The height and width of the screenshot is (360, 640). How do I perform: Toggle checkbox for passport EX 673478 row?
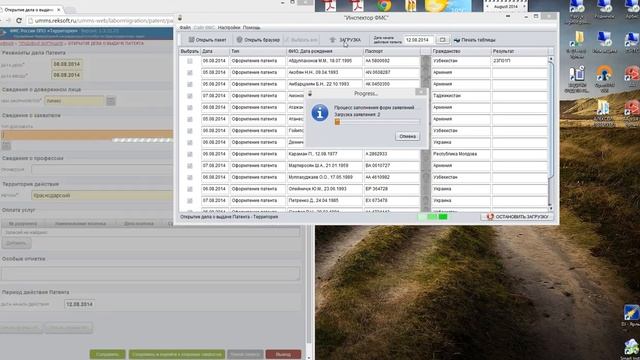[x=190, y=201]
